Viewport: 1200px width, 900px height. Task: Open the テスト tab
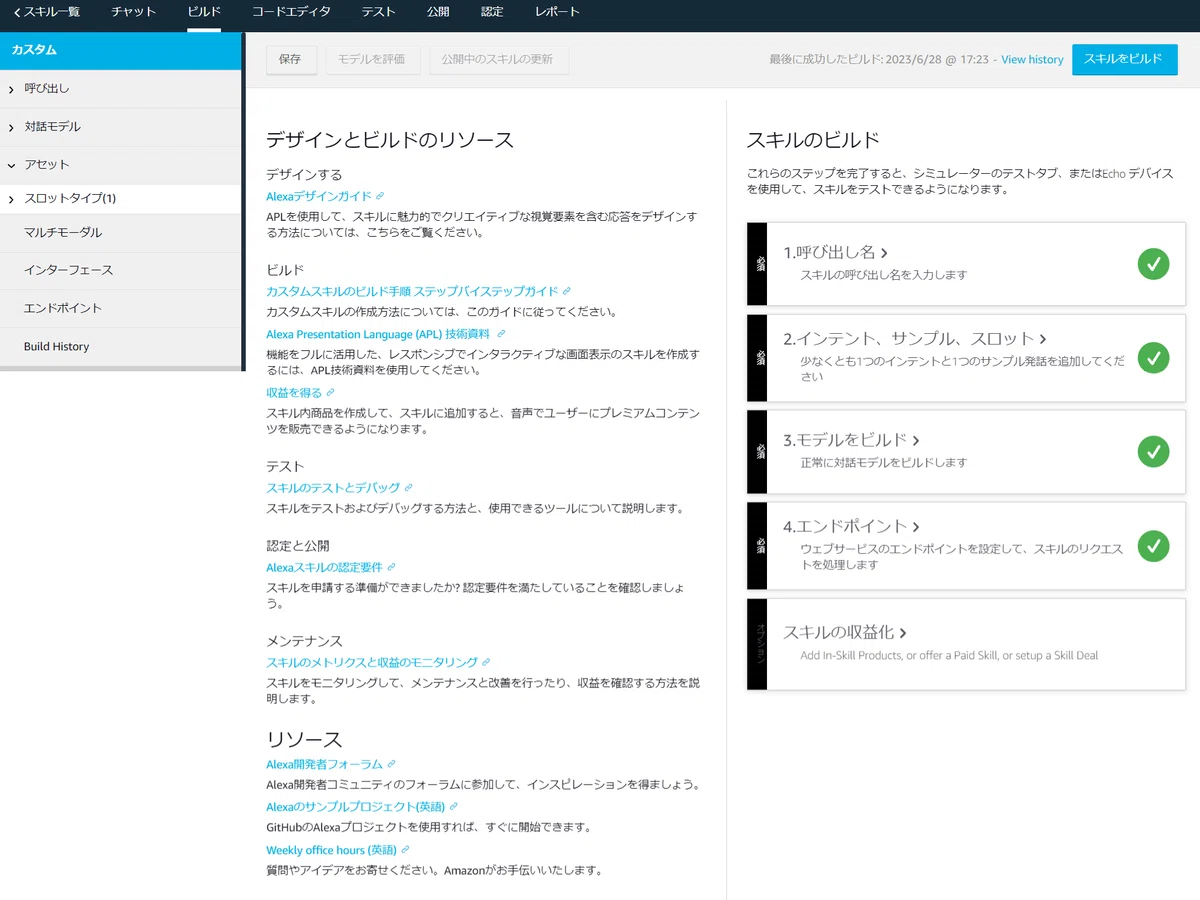coord(378,12)
